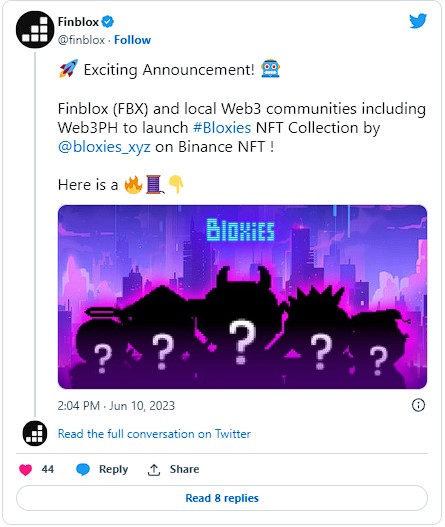The width and height of the screenshot is (445, 527).
Task: Open the Finblox profile avatar
Action: click(35, 30)
